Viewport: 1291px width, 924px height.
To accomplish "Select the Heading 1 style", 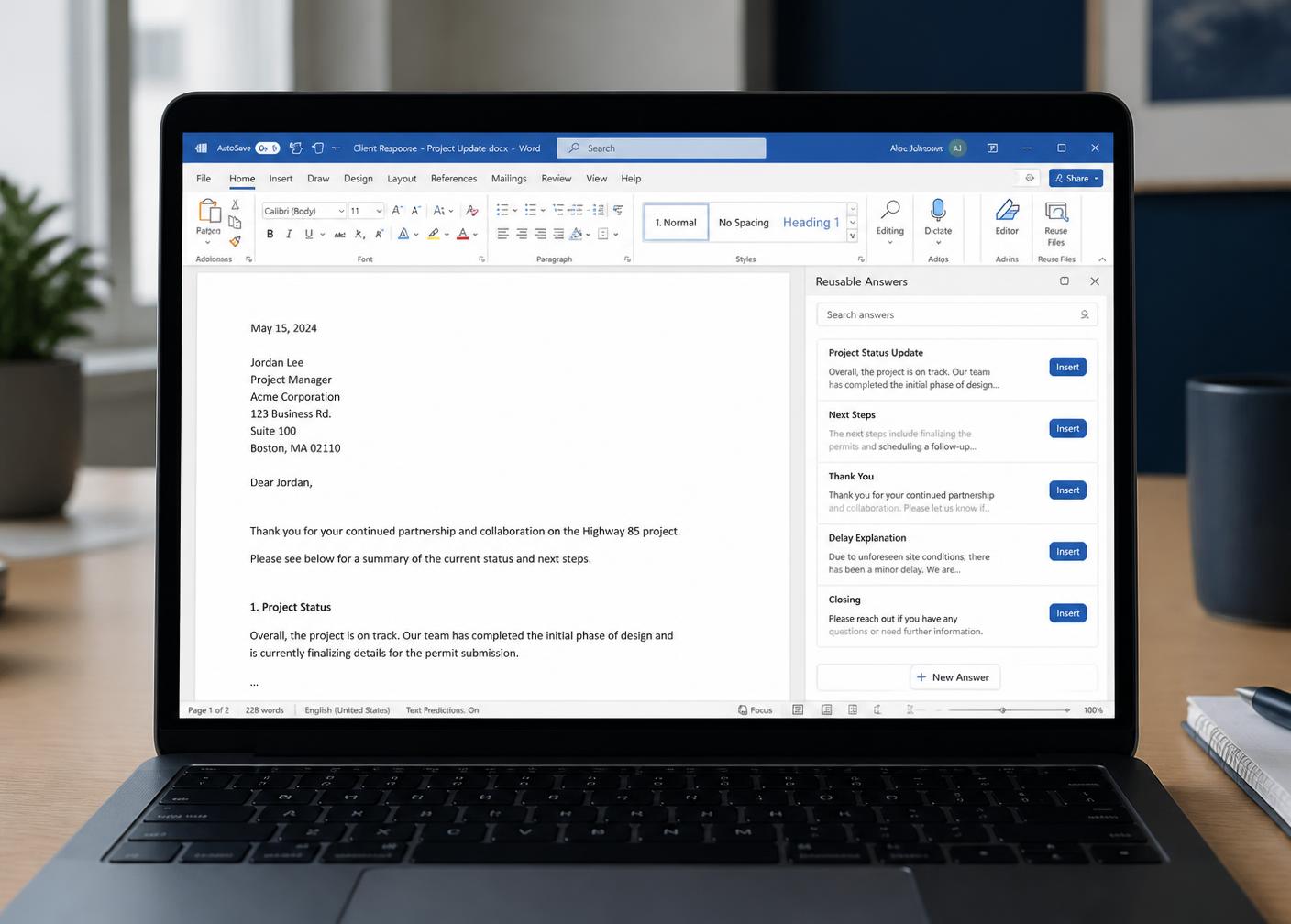I will 811,223.
